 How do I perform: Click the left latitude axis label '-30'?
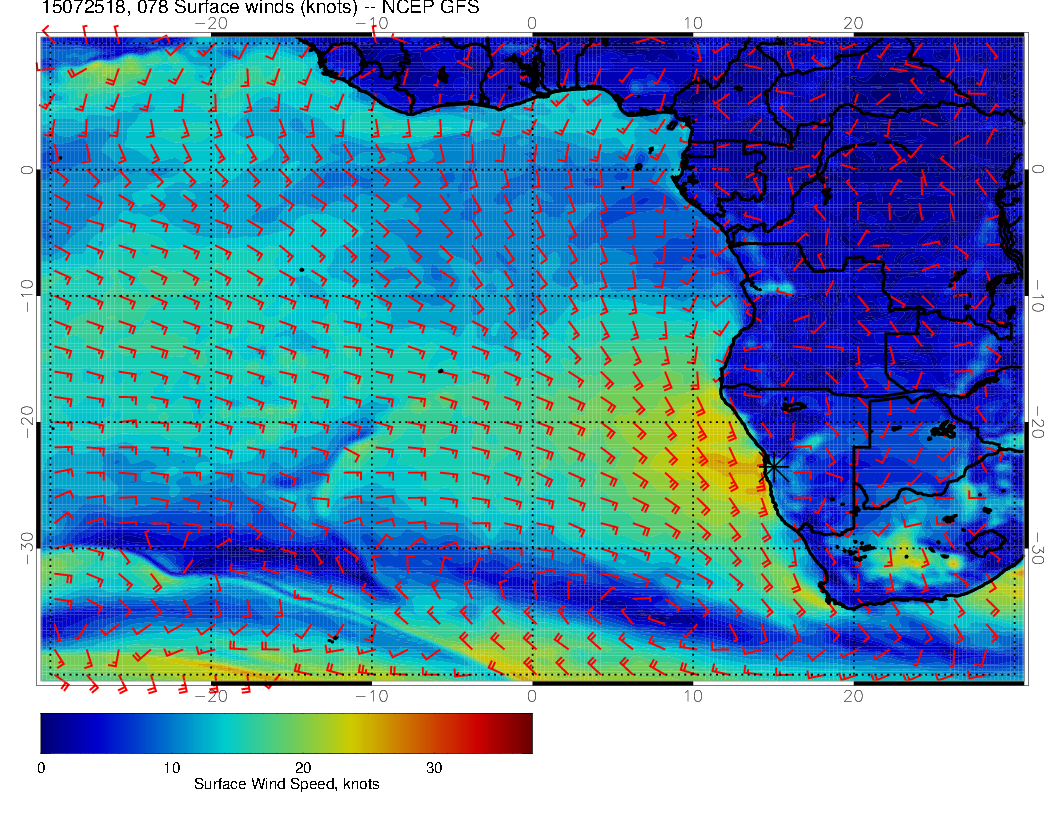(27, 549)
